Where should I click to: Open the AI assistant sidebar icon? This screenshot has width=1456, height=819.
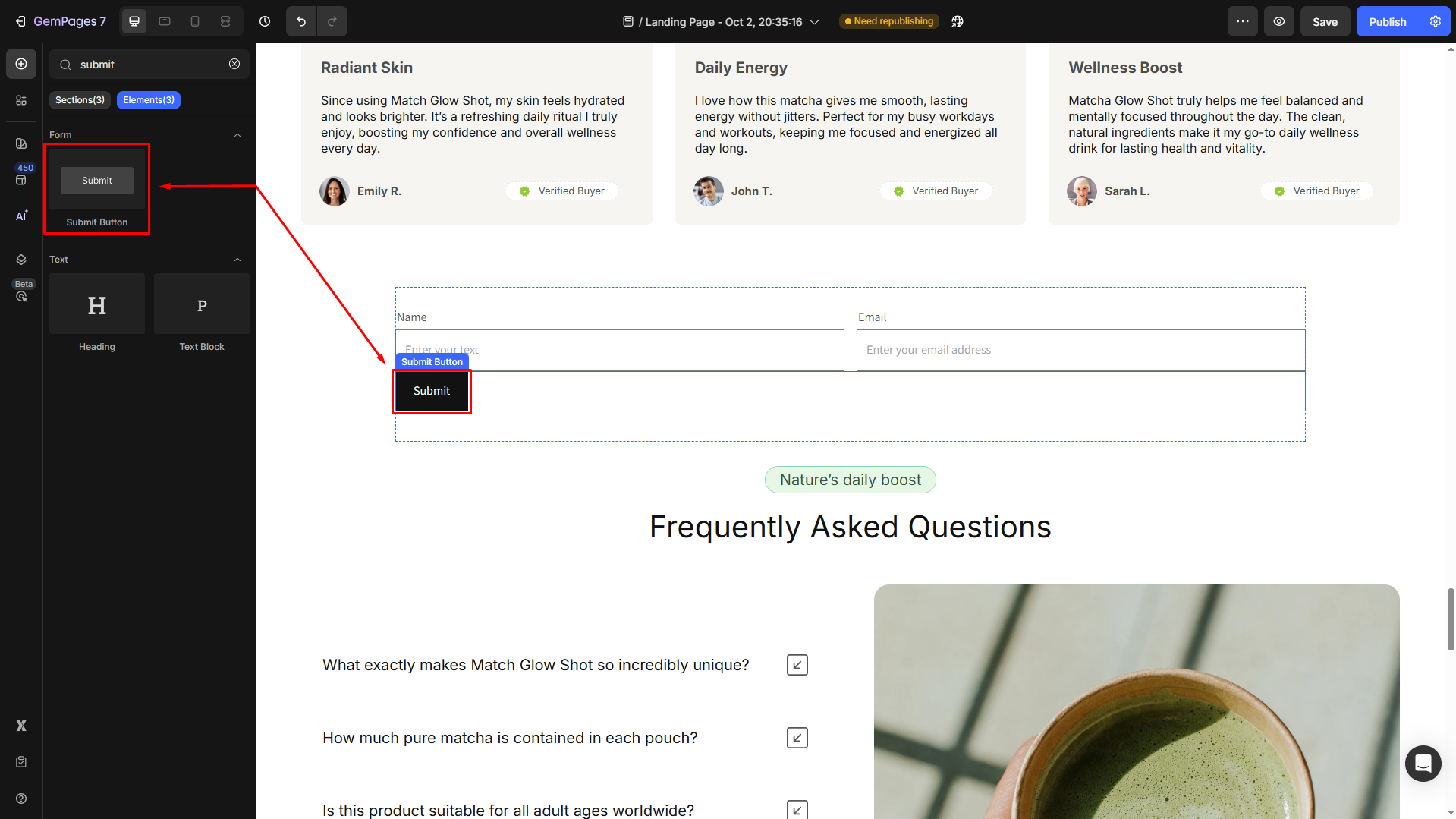click(x=21, y=216)
